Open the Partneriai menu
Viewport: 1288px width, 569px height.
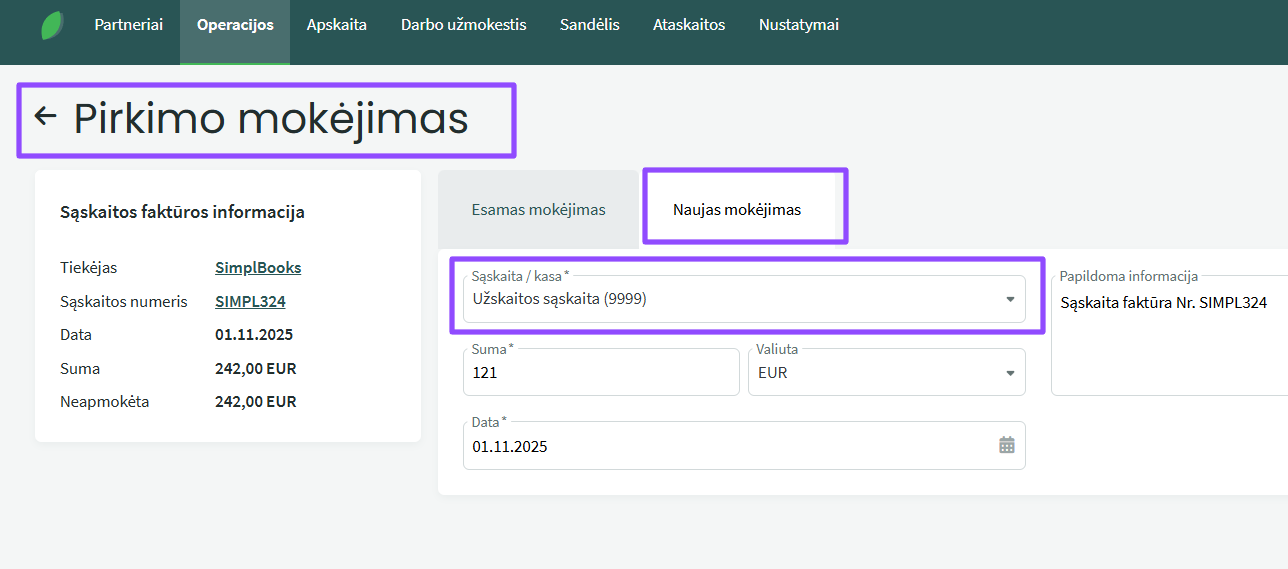pos(128,25)
